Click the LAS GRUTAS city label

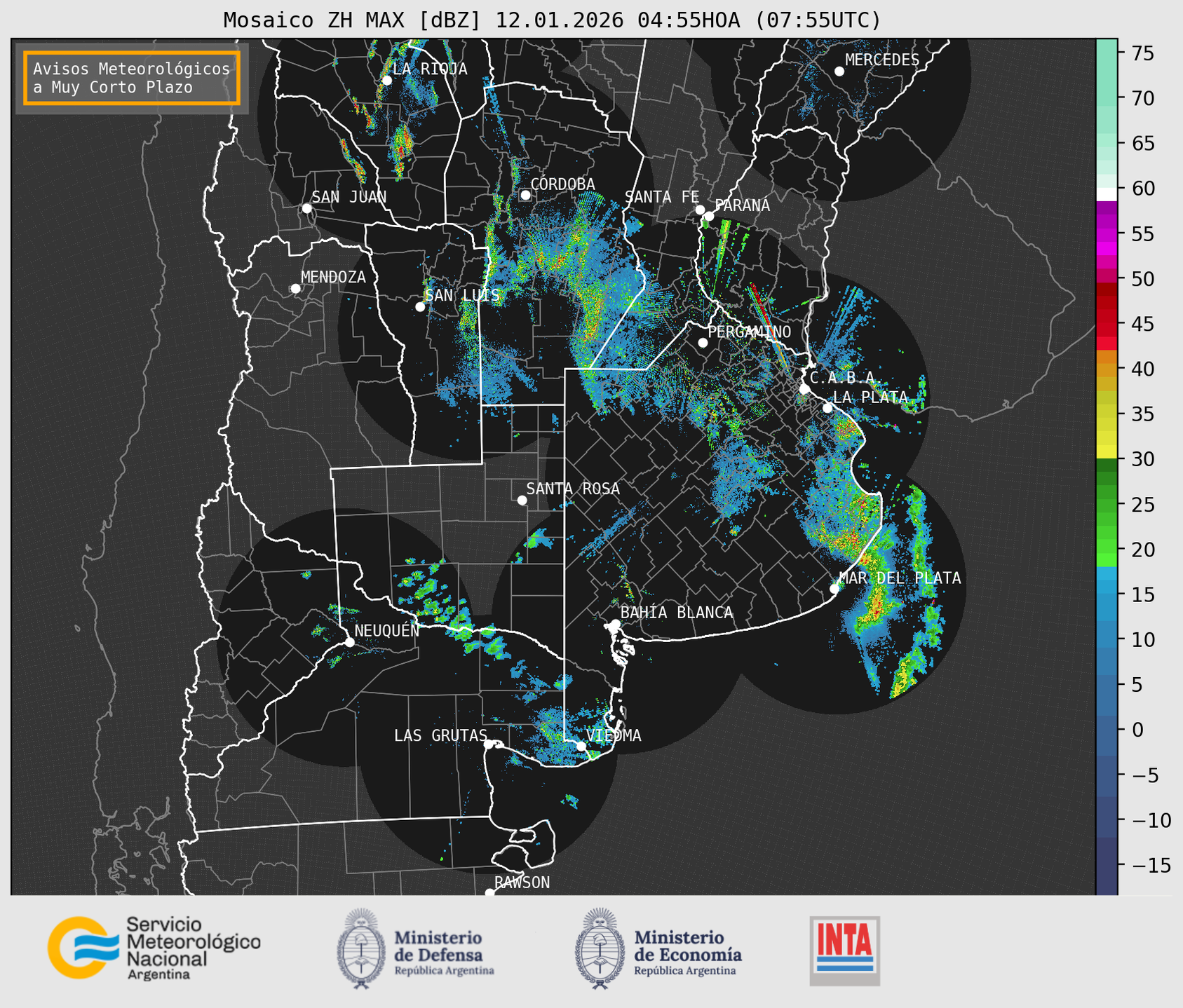[440, 735]
